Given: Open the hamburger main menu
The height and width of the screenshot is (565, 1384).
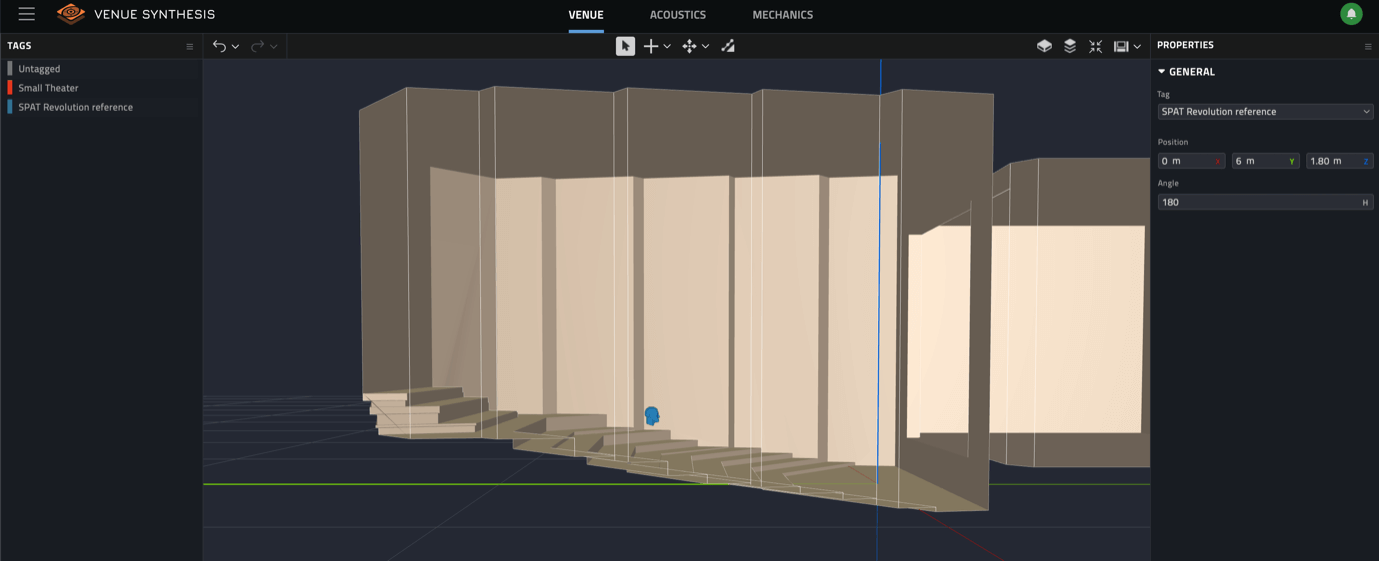Looking at the screenshot, I should point(26,14).
